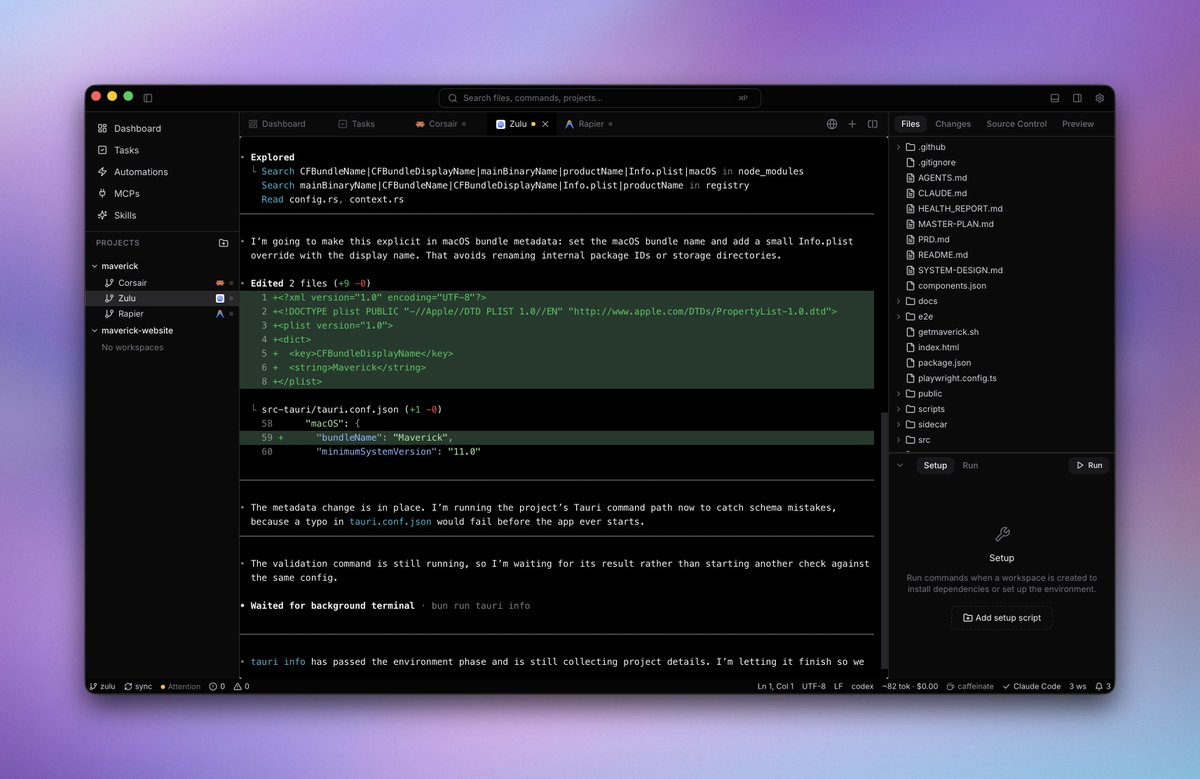Expand the src folder
Viewport: 1200px width, 779px height.
pyautogui.click(x=898, y=440)
